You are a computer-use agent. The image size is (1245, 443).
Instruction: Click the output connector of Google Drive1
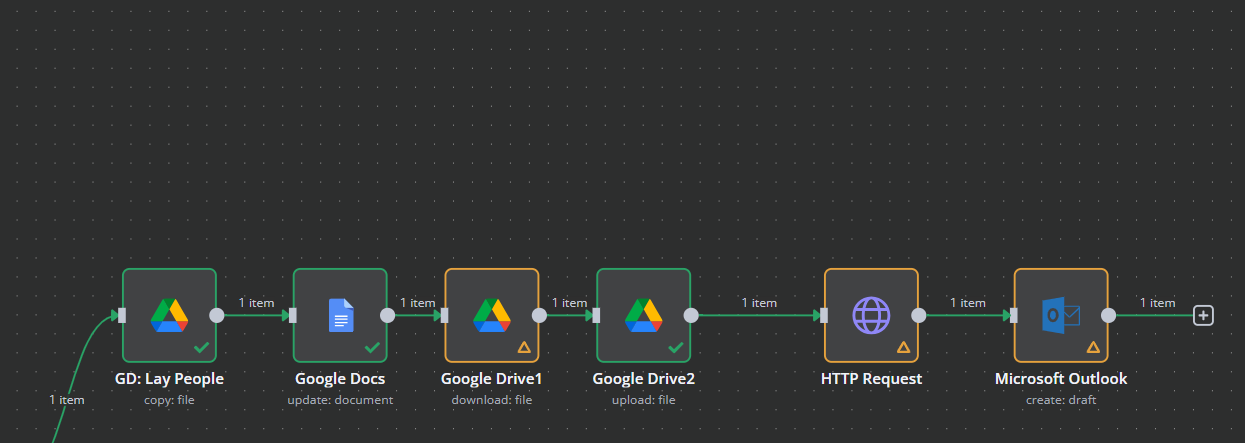point(539,315)
